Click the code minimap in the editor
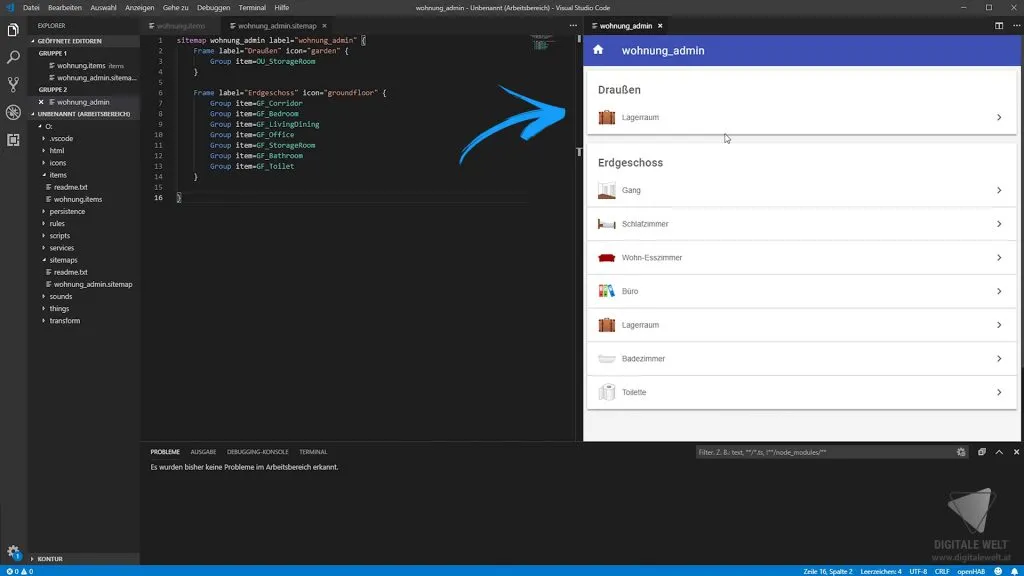This screenshot has width=1024, height=576. pos(541,43)
